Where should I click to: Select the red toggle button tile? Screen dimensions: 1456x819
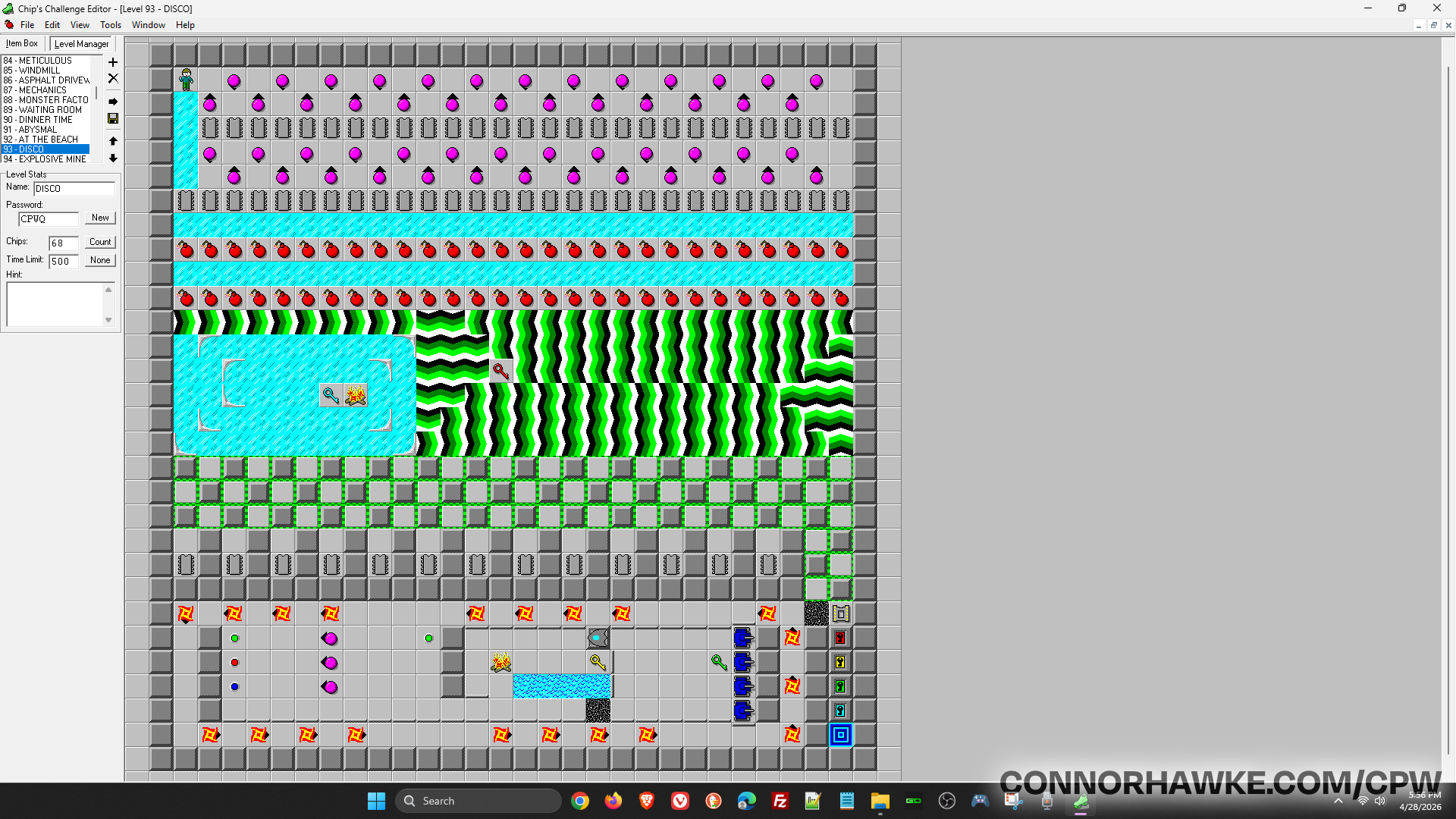[x=234, y=662]
